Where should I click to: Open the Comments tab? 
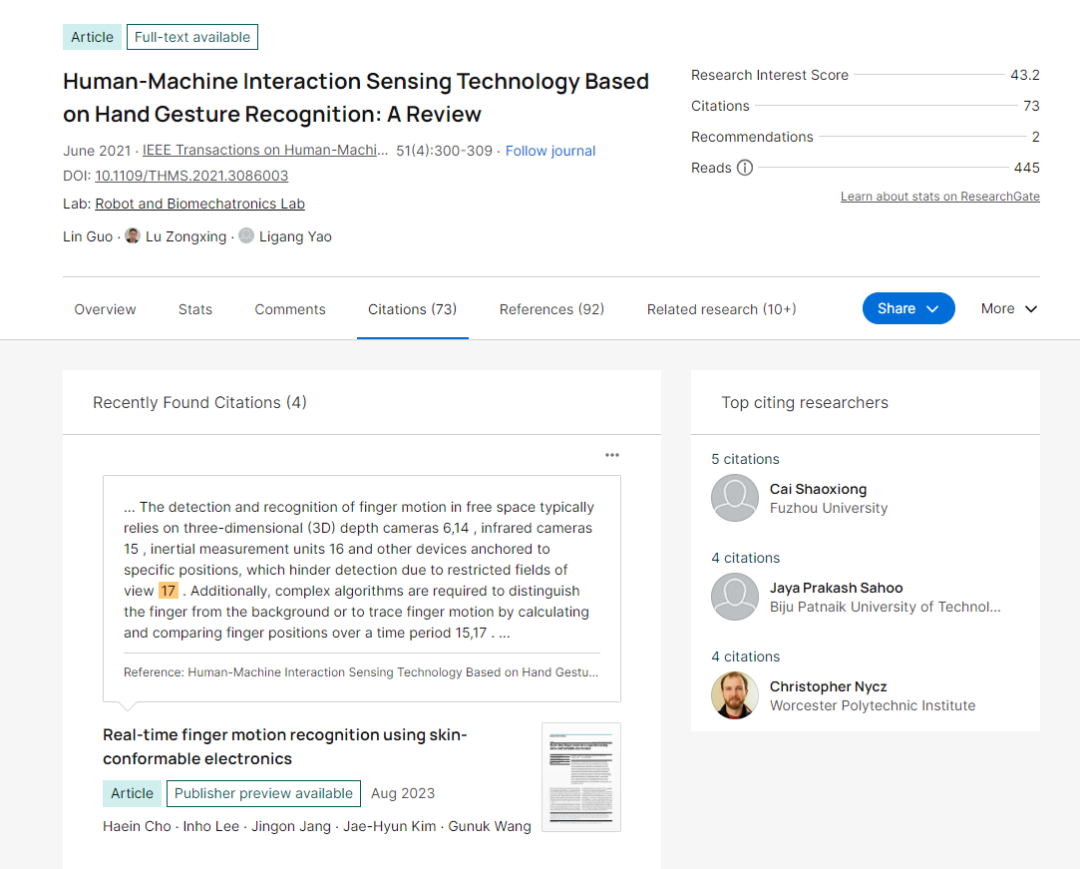290,310
